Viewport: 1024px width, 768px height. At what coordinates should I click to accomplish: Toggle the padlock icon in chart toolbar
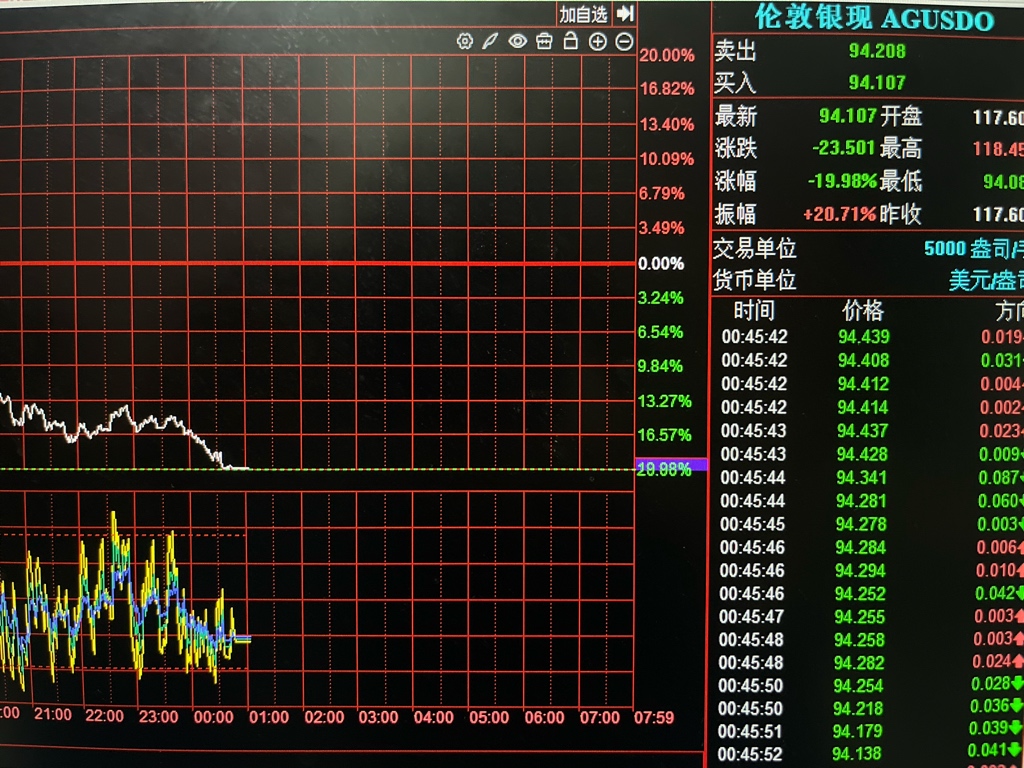(571, 40)
